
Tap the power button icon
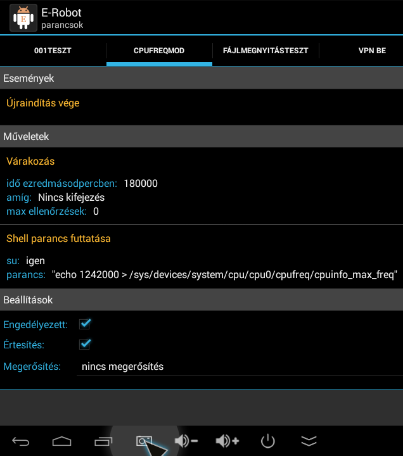268,441
